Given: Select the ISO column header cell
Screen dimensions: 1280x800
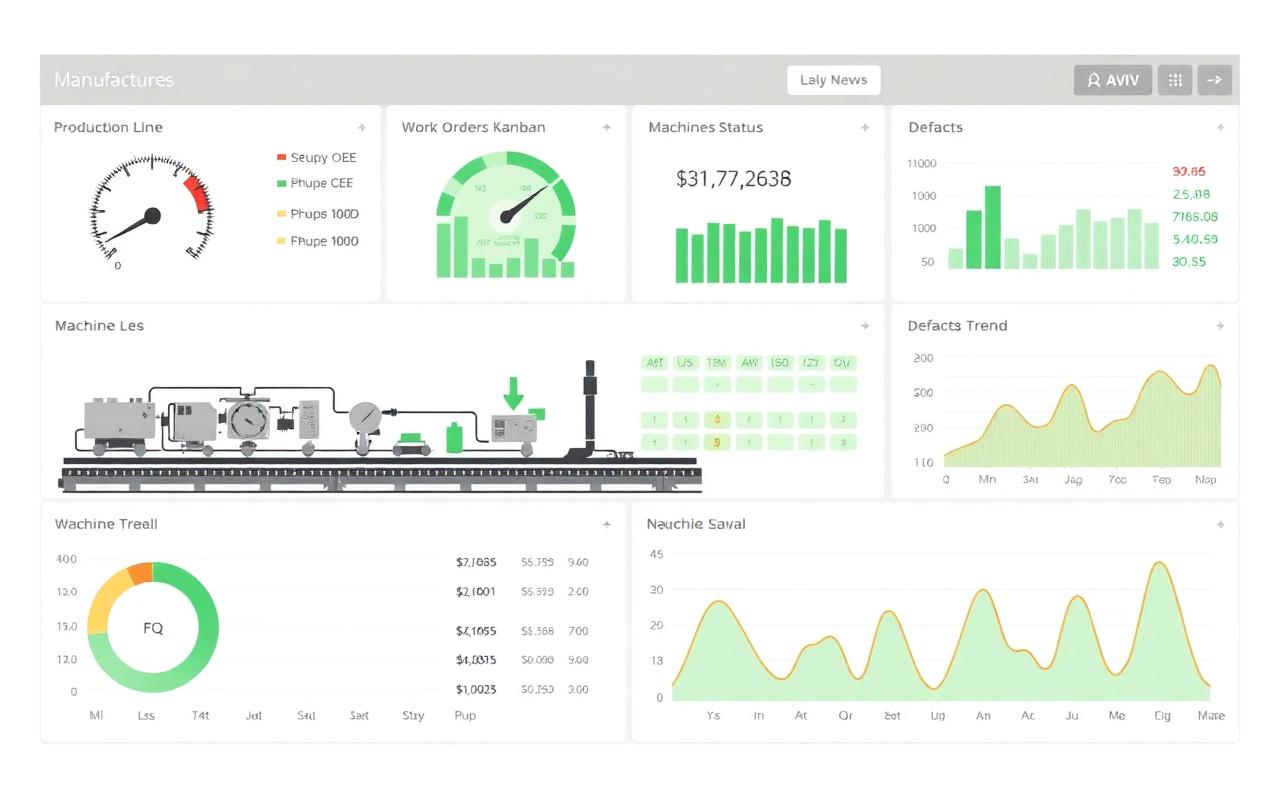Looking at the screenshot, I should click(x=780, y=363).
